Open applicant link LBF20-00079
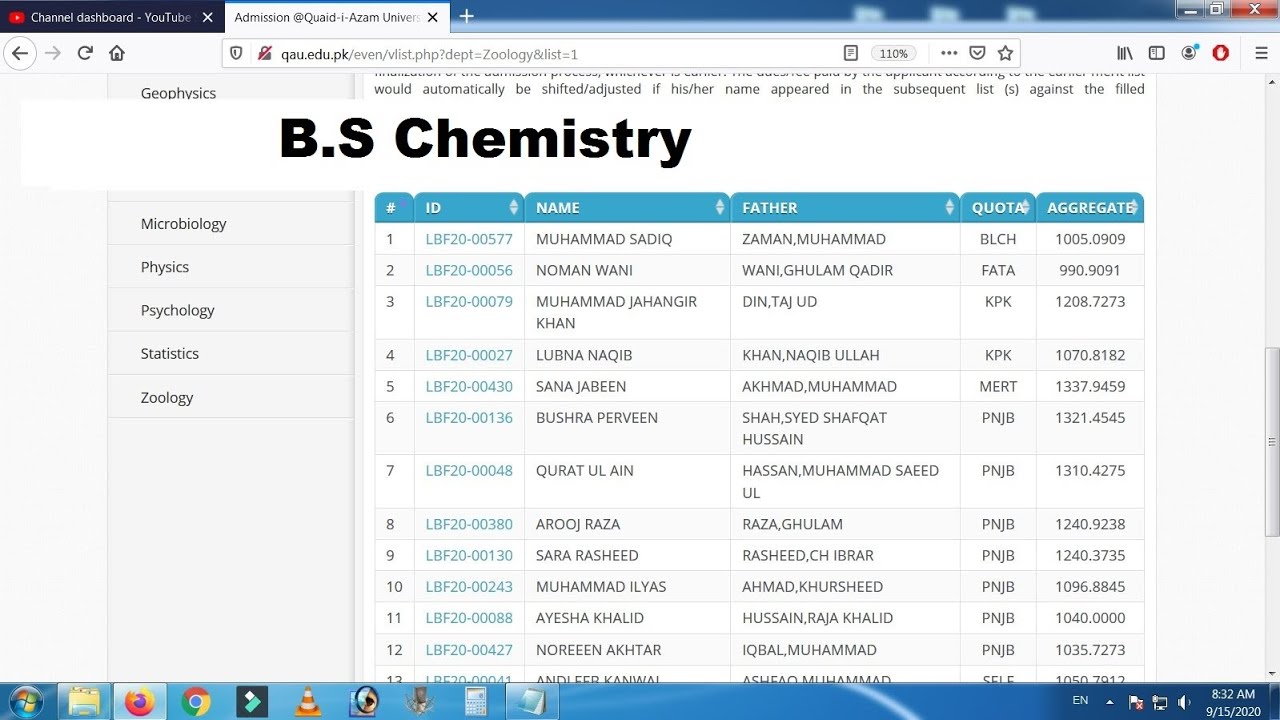The width and height of the screenshot is (1280, 720). [x=469, y=301]
